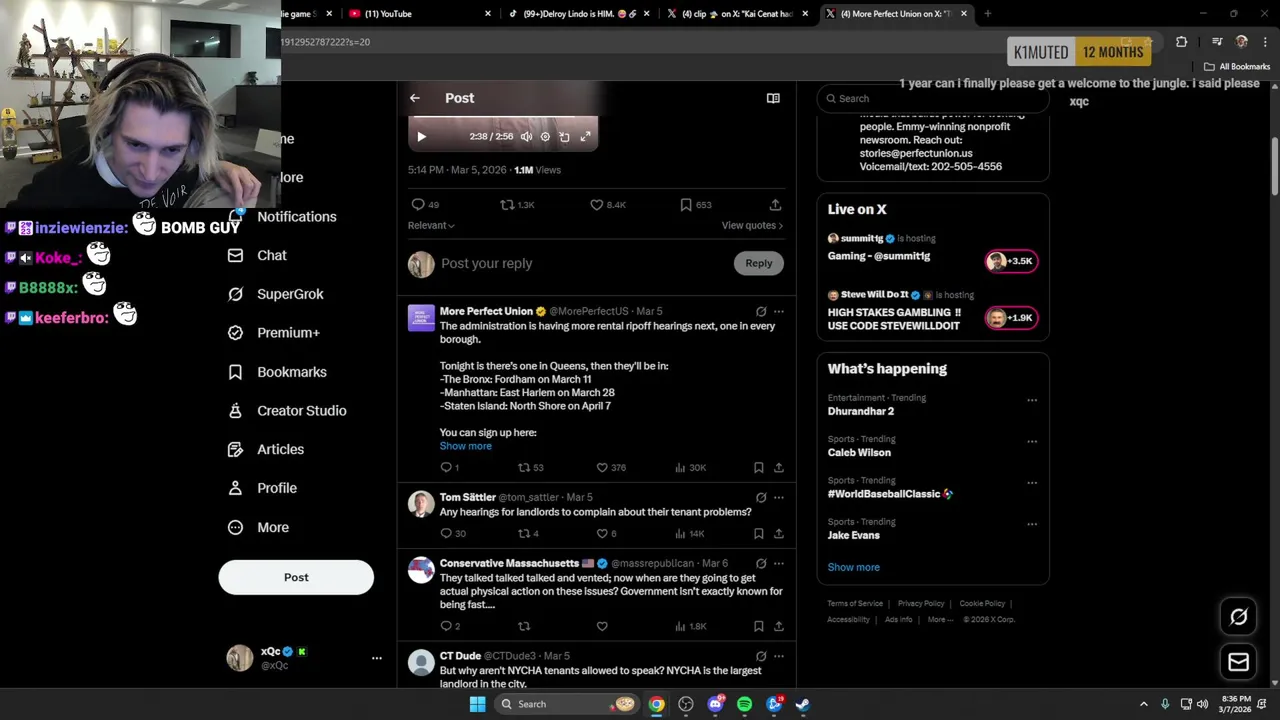
Task: Open Discord from taskbar
Action: tap(715, 704)
